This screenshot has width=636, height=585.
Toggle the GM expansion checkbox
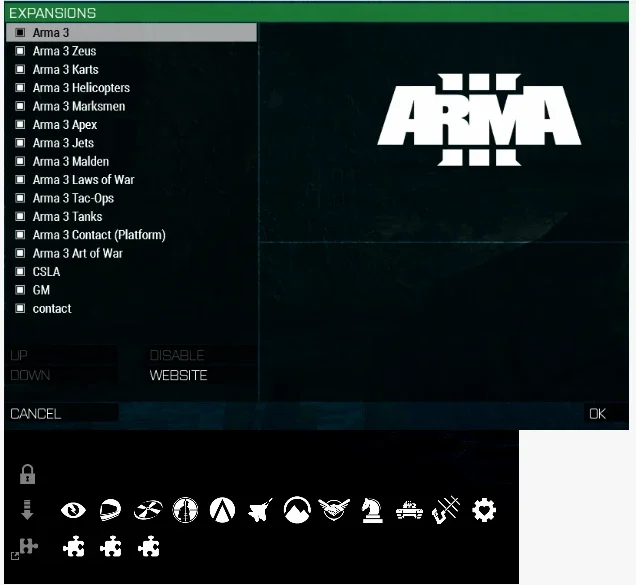(20, 290)
